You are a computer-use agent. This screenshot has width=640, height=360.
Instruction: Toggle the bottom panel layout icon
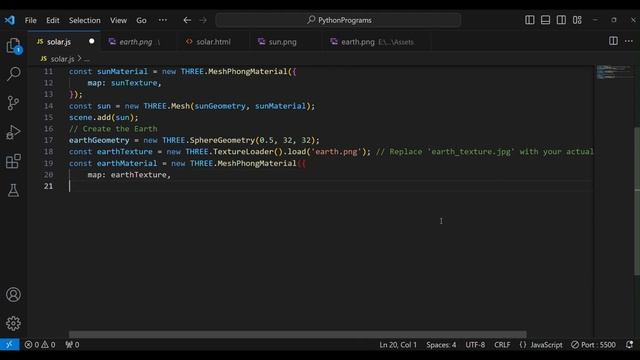545,20
